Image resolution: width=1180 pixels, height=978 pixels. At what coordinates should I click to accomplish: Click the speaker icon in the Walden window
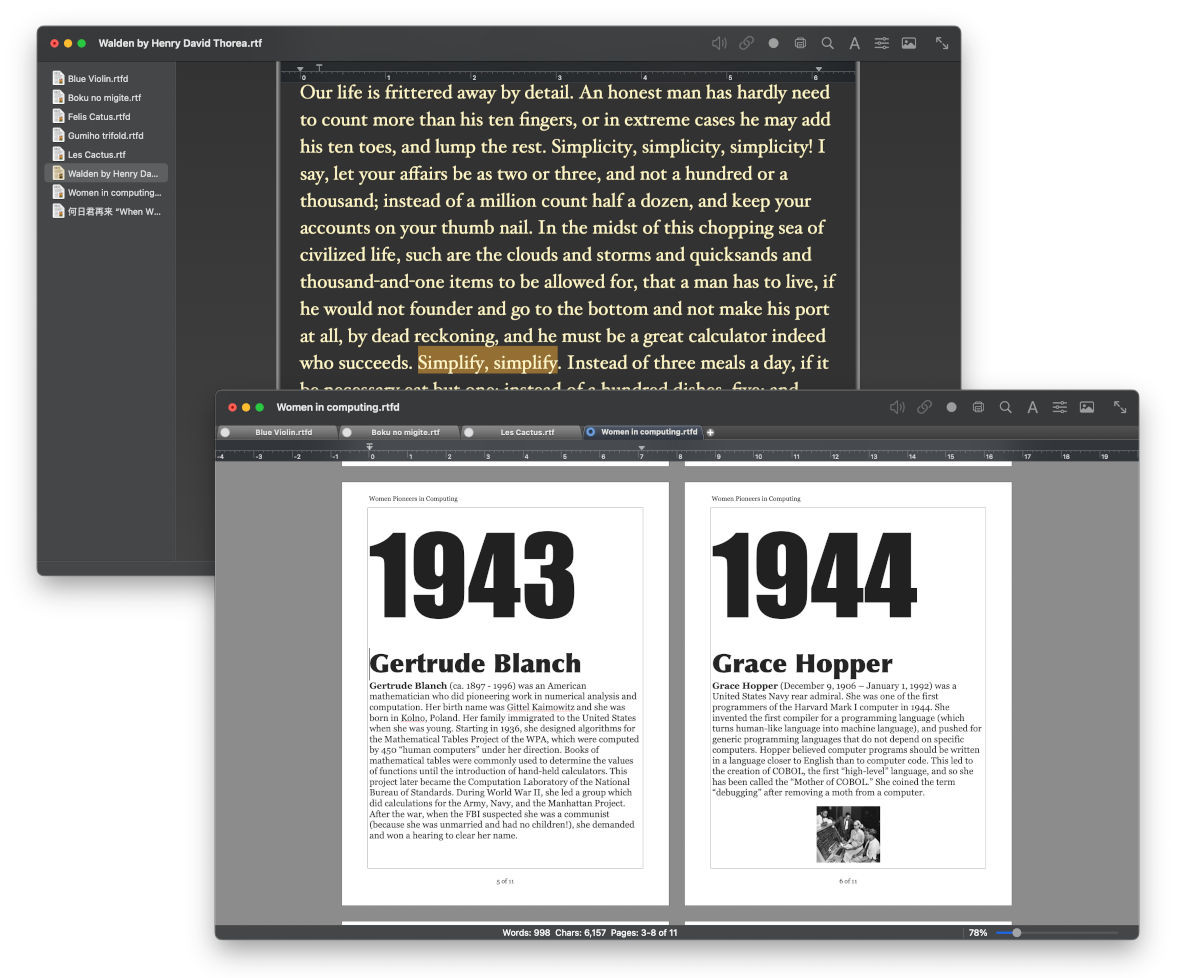[x=718, y=43]
